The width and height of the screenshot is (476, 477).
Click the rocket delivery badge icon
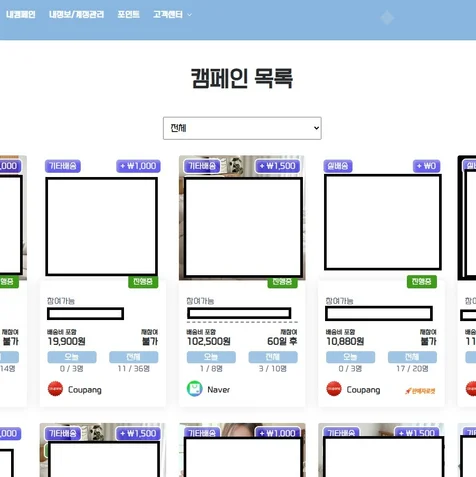pos(420,391)
